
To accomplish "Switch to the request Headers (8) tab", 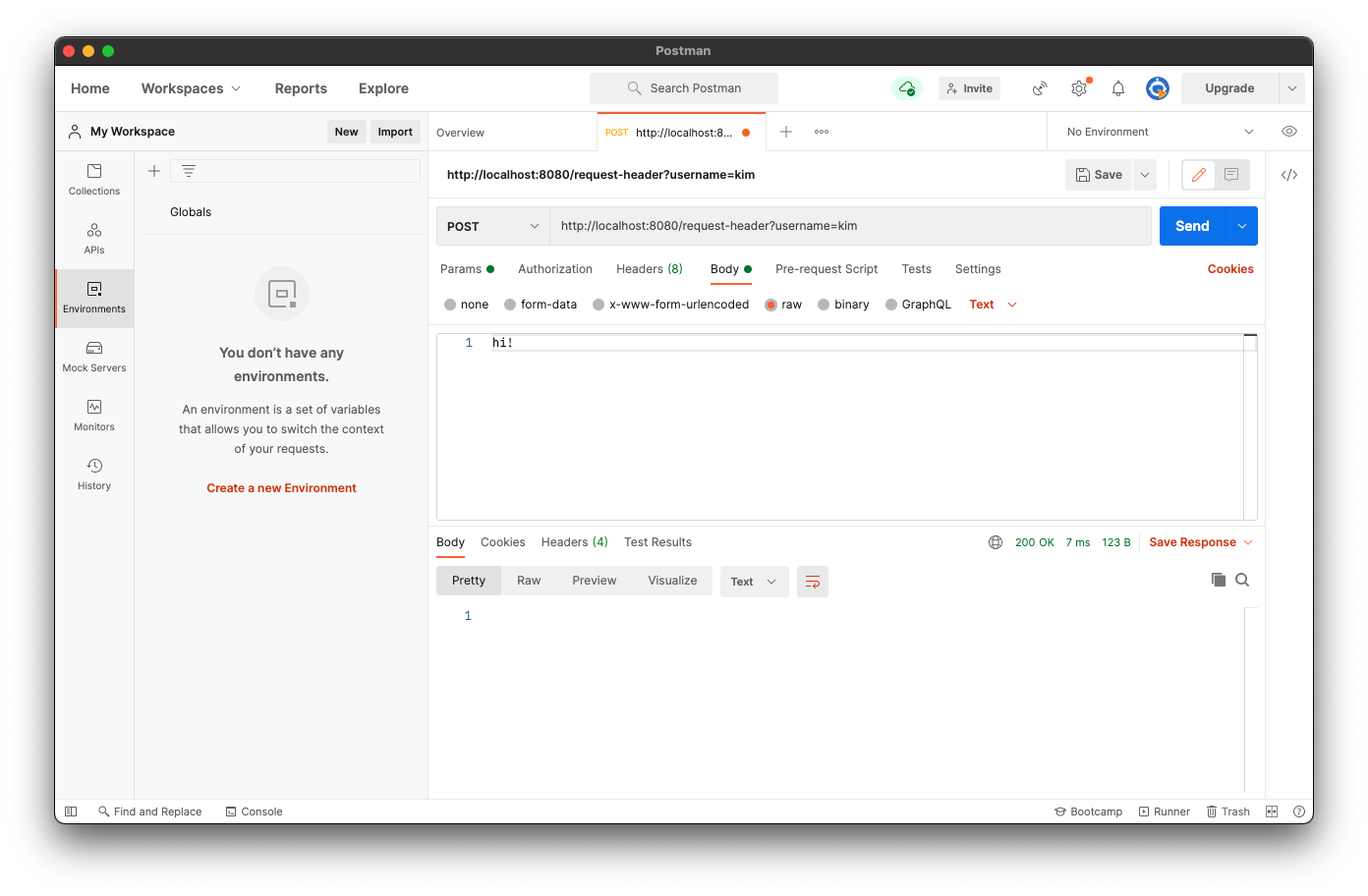I will click(650, 269).
